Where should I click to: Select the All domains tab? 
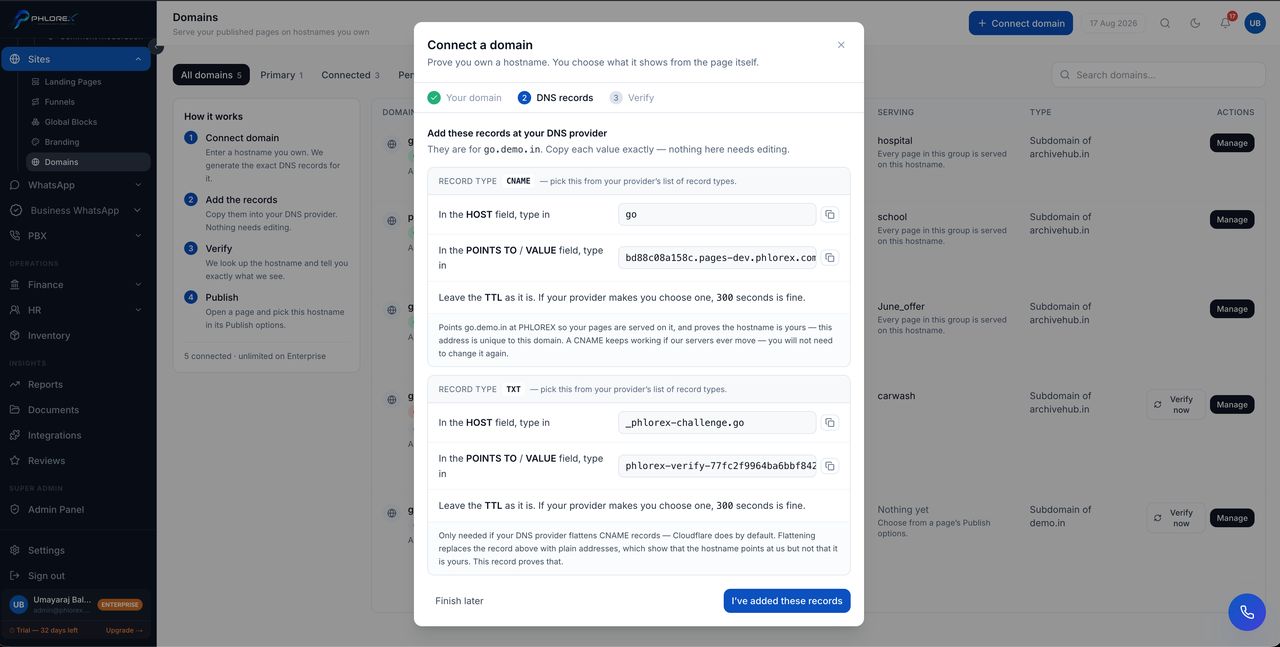point(211,75)
